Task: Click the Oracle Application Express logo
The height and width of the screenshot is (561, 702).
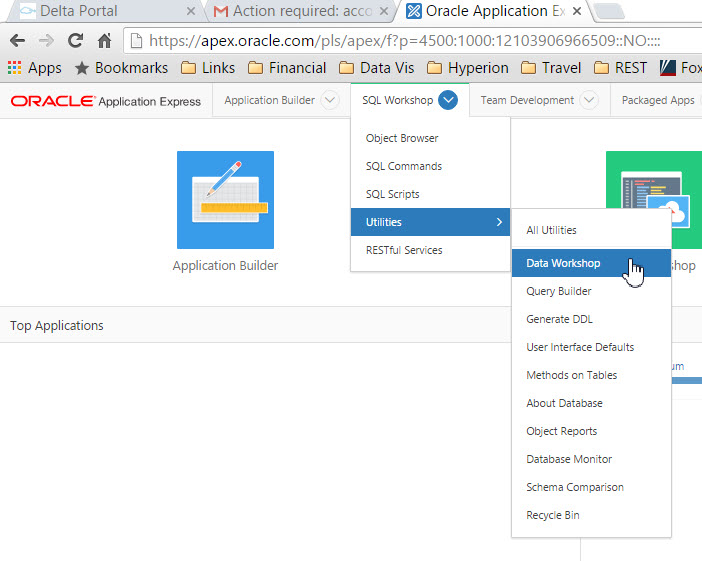Action: [x=106, y=101]
